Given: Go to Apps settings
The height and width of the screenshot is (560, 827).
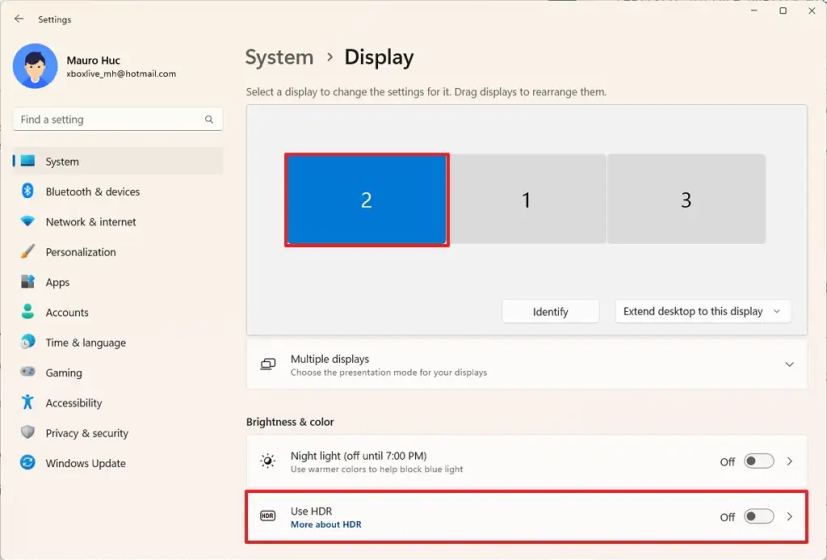Looking at the screenshot, I should (117, 282).
